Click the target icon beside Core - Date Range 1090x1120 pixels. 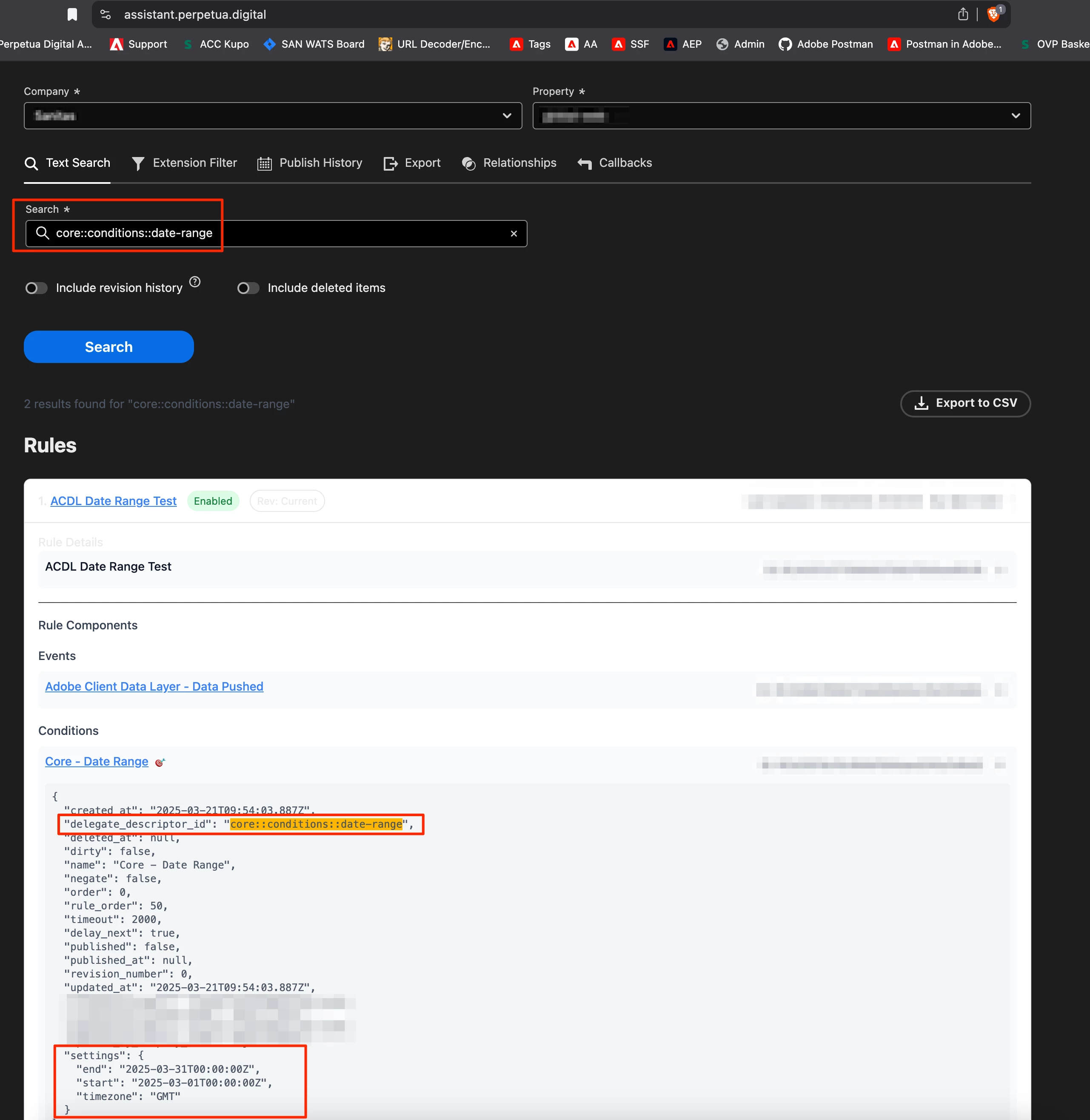(x=160, y=762)
